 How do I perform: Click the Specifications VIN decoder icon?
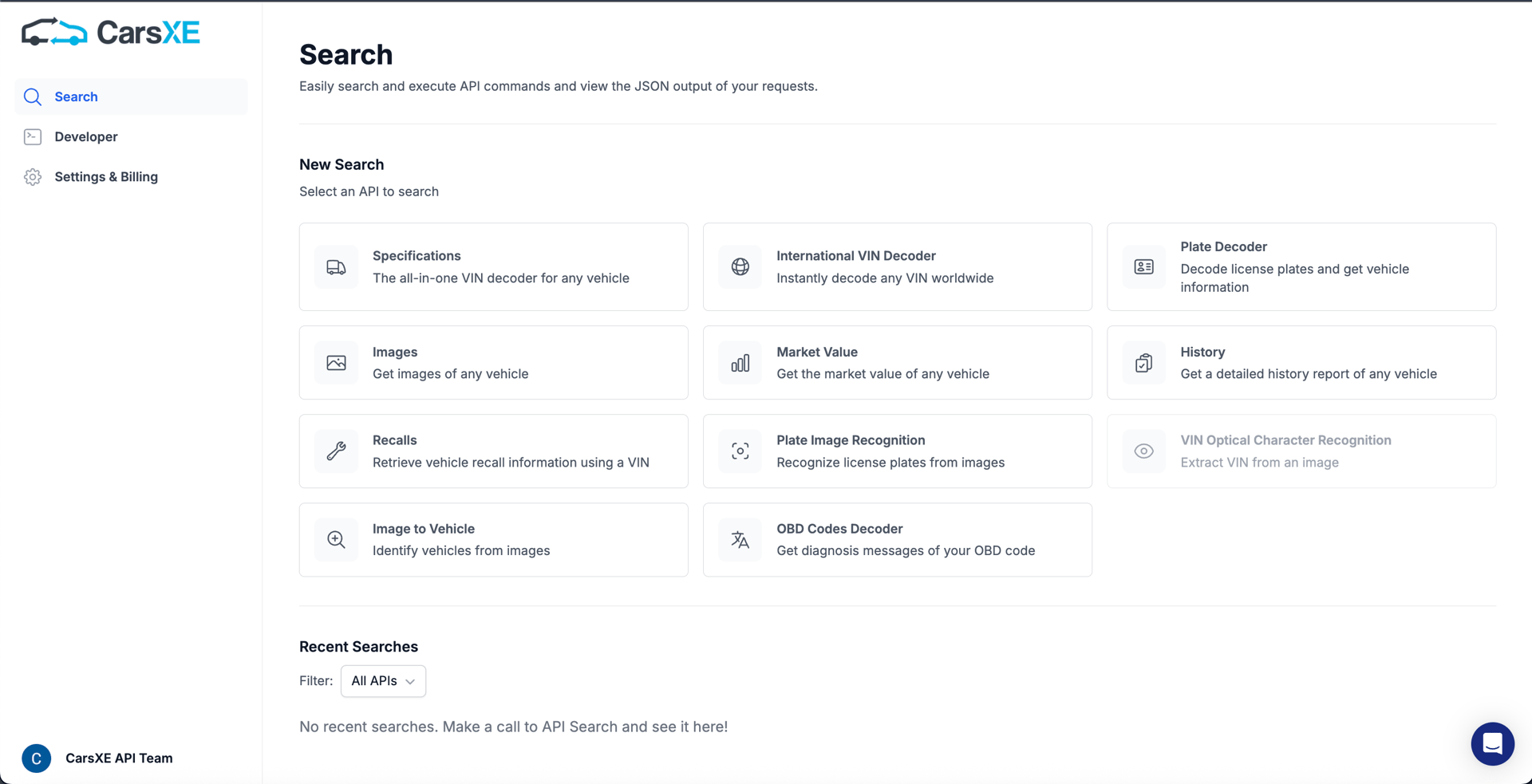click(335, 266)
